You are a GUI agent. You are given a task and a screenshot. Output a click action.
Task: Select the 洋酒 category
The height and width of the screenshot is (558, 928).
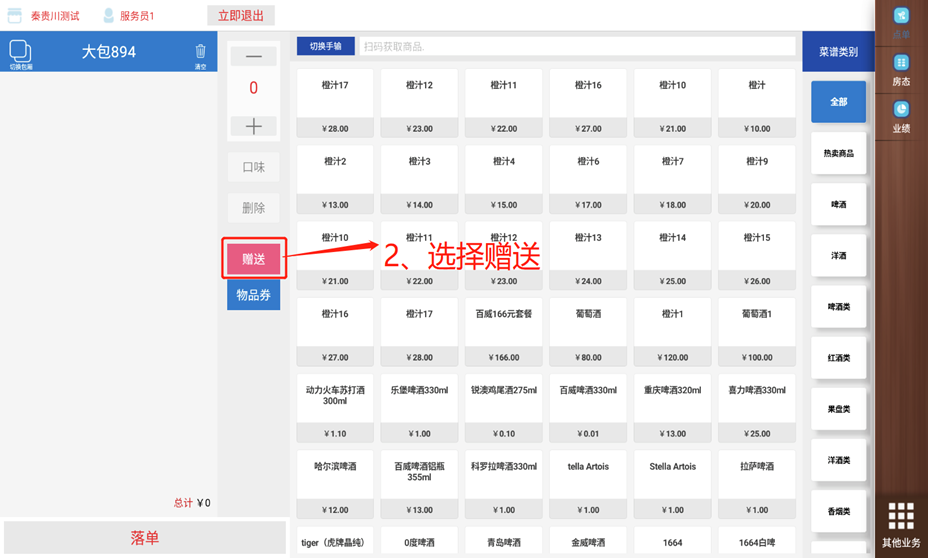838,256
